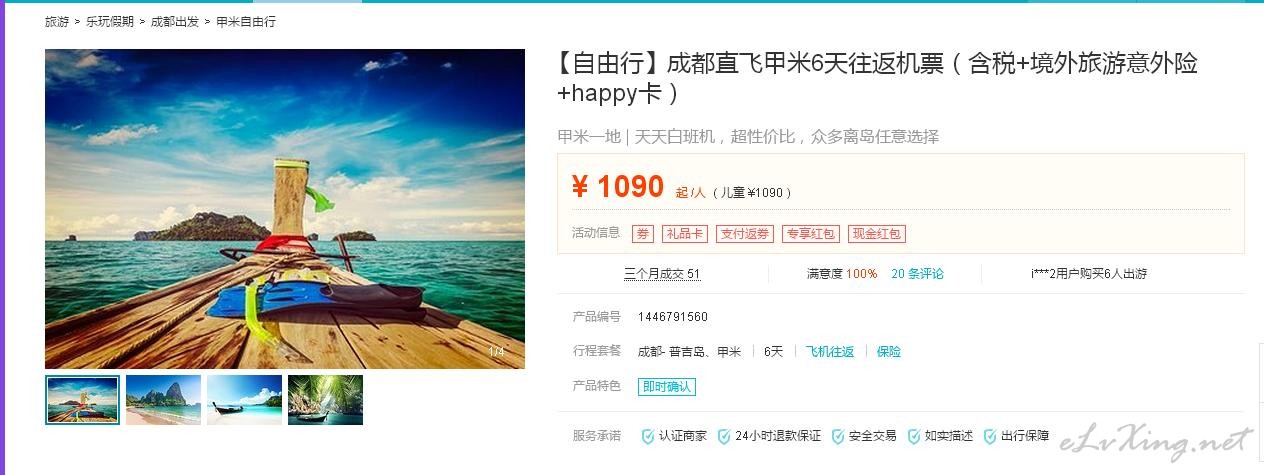Viewport: 1264px width, 475px height.
Task: Go to 乐玩假期 breadcrumb
Action: [x=110, y=21]
